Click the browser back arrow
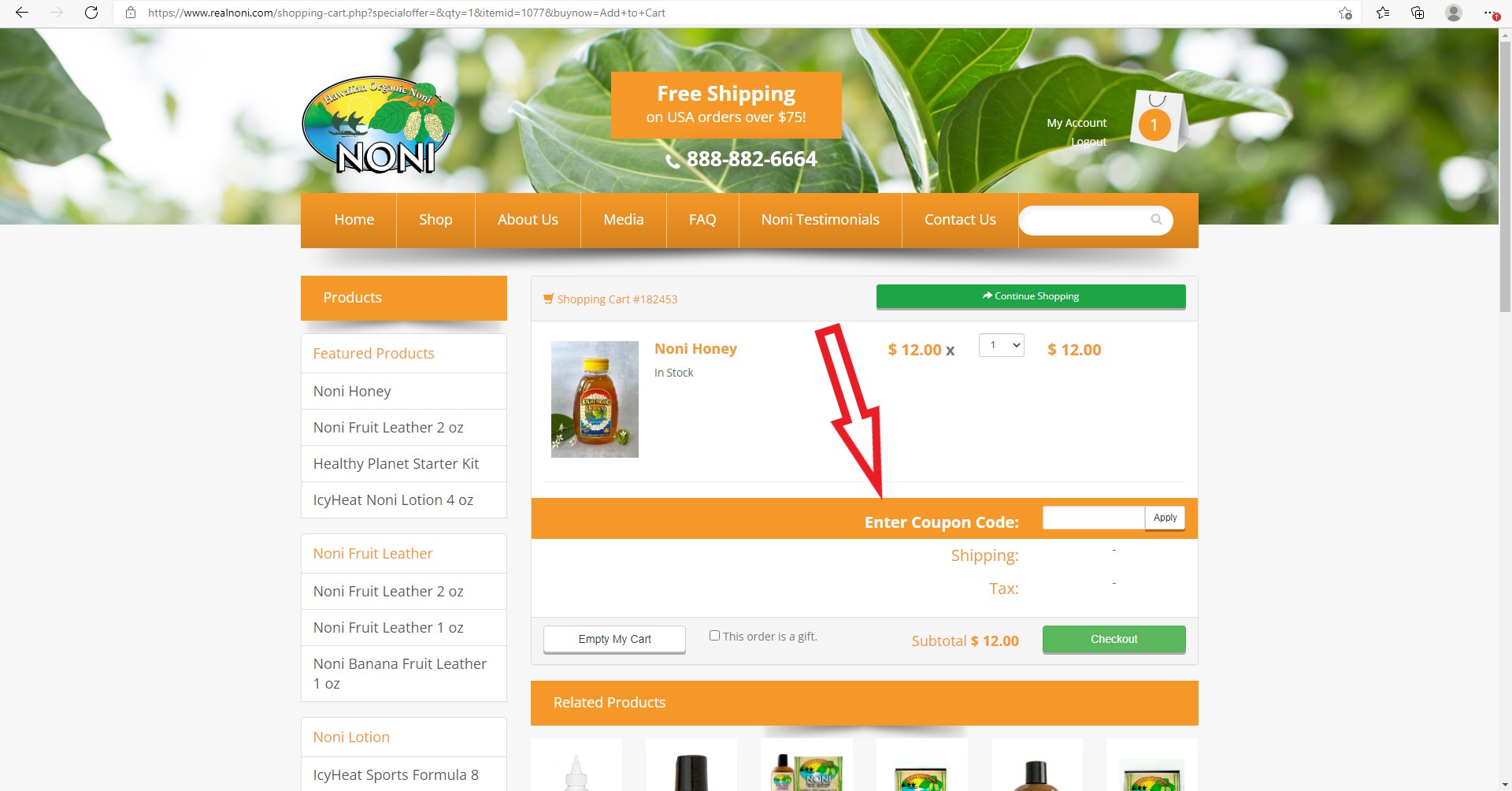Image resolution: width=1512 pixels, height=791 pixels. [x=22, y=13]
